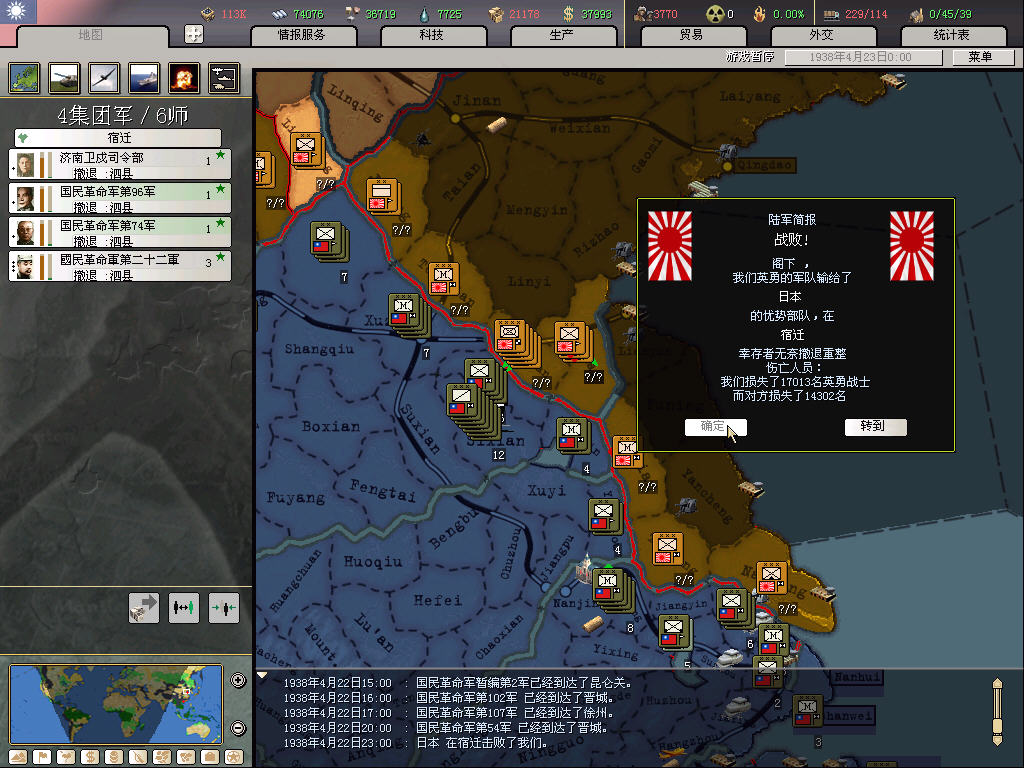Click the reorganize units arrow button
Viewport: 1024px width, 768px height.
coord(144,608)
